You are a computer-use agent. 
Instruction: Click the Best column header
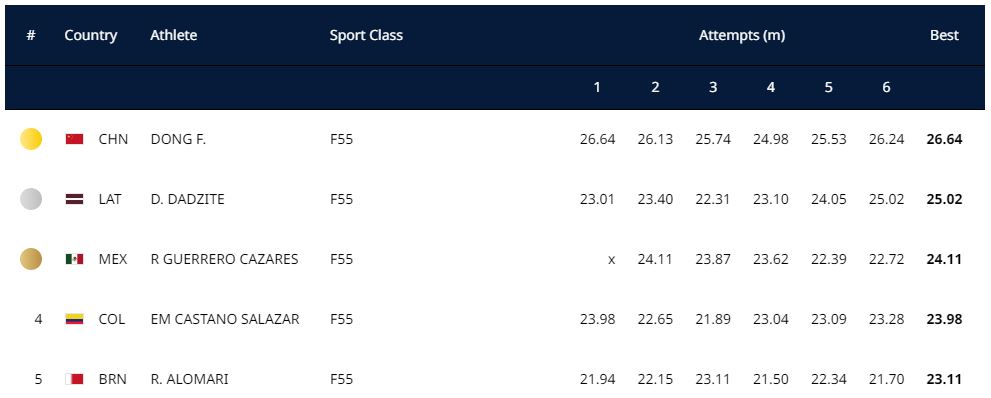[x=944, y=35]
